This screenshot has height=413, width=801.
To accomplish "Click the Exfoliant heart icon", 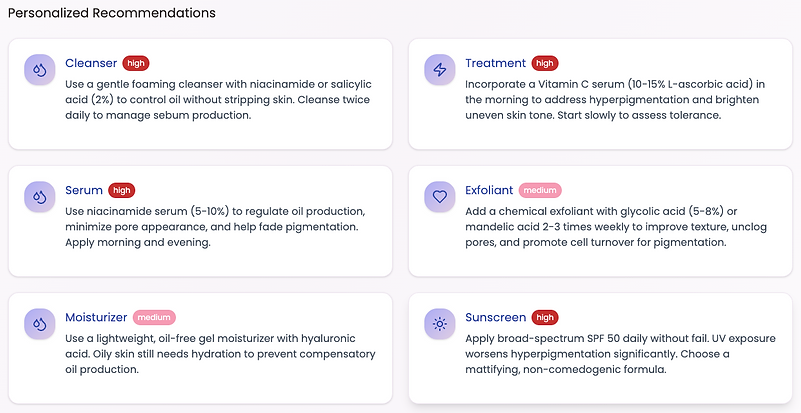I will (439, 197).
